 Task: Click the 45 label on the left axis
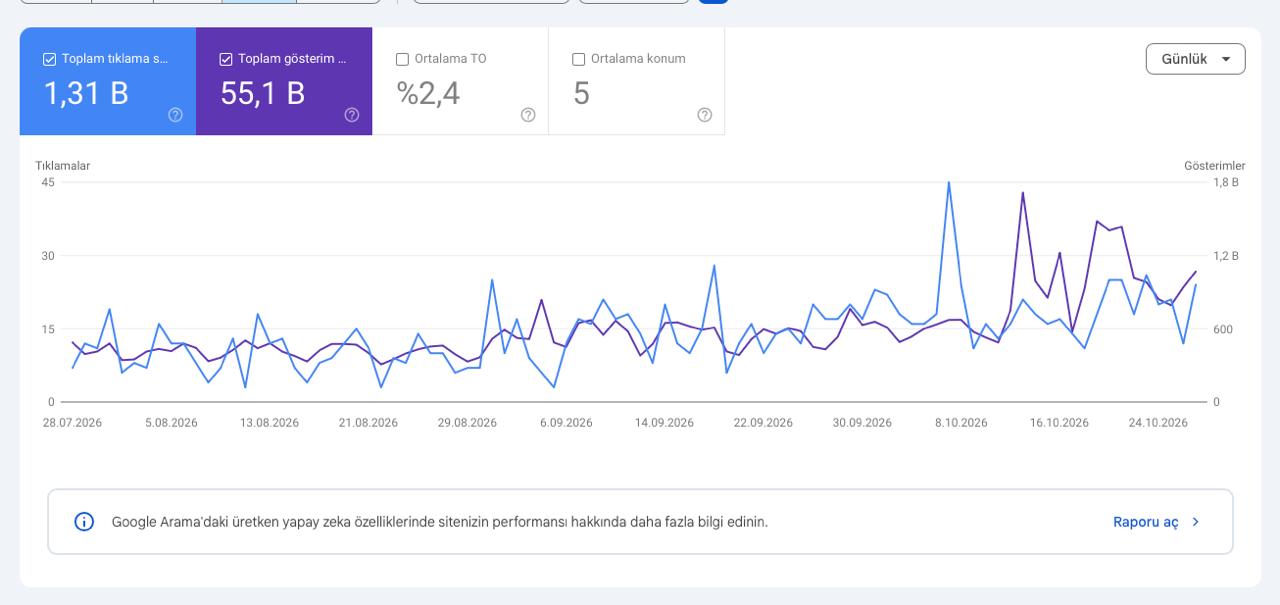tap(48, 182)
